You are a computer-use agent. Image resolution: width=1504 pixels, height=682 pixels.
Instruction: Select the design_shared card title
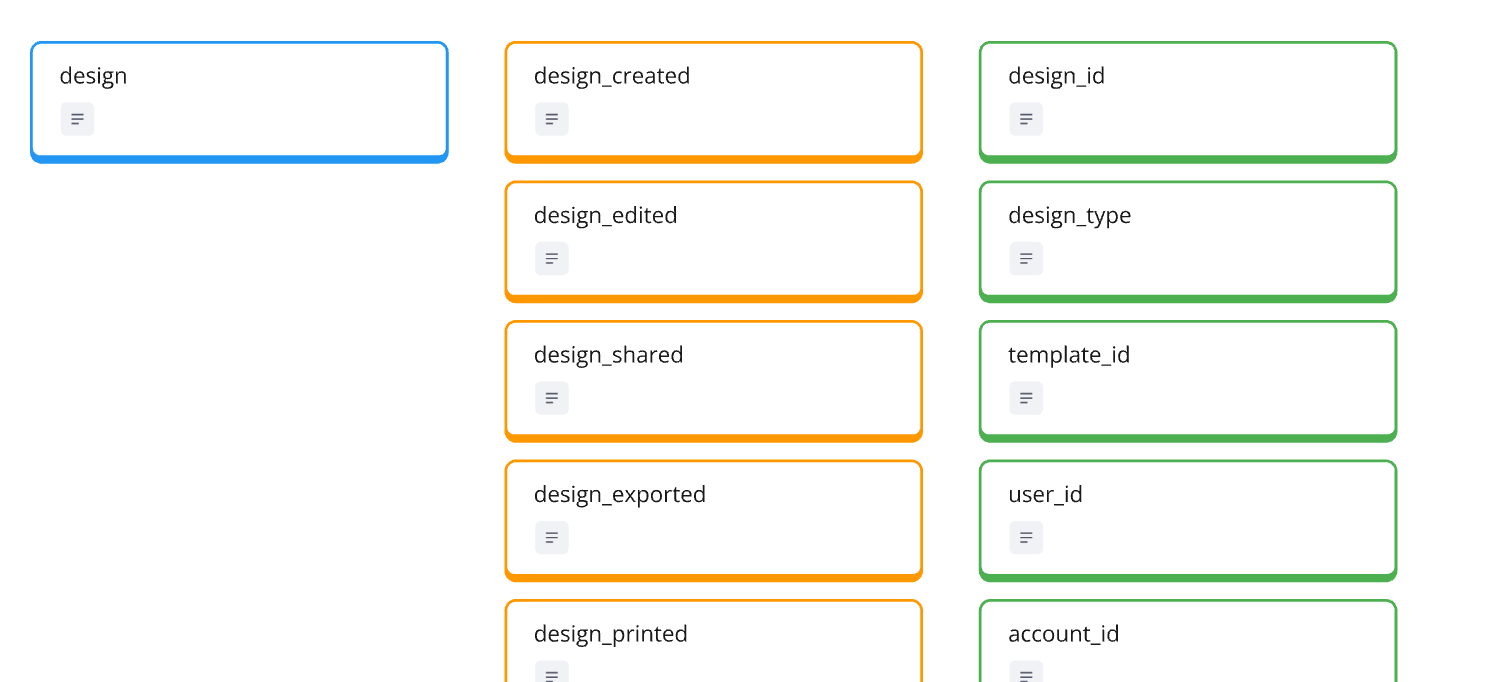[608, 355]
